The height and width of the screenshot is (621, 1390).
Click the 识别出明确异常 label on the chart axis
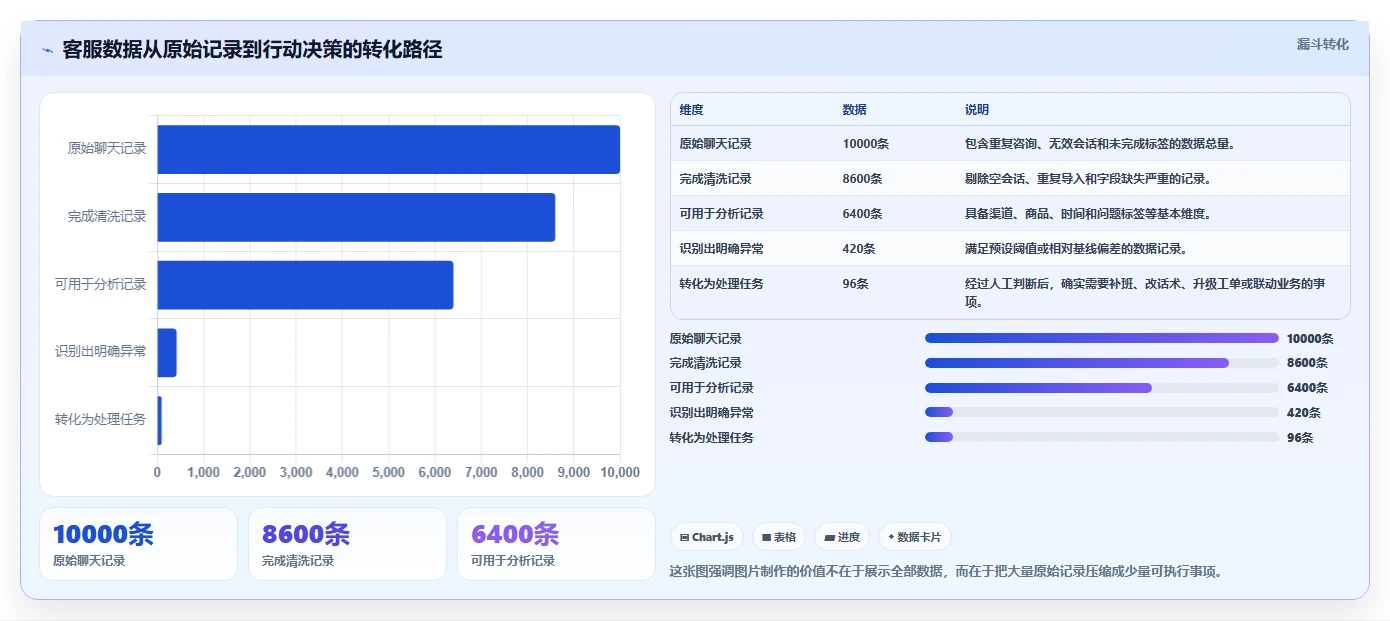101,352
